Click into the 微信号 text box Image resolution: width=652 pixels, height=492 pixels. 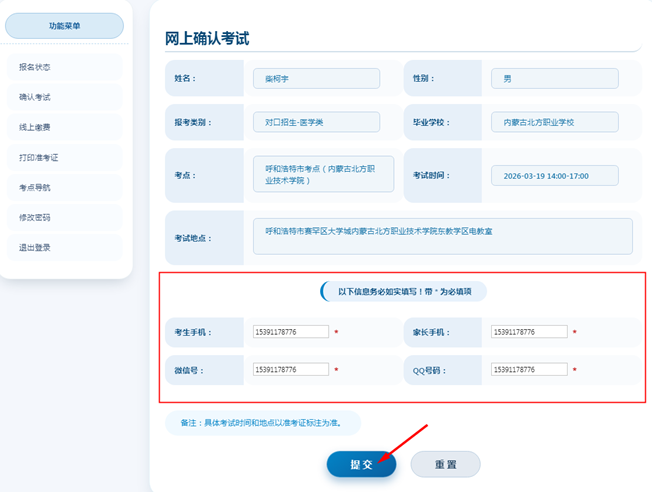pos(291,370)
